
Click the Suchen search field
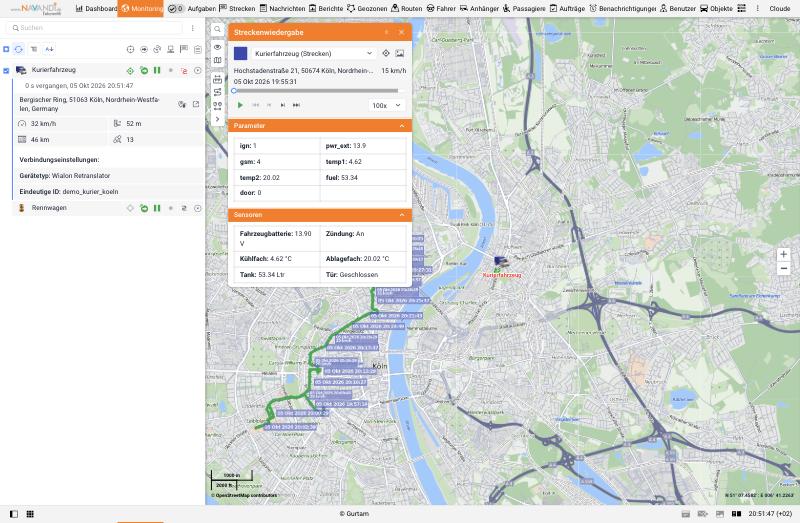tap(97, 28)
